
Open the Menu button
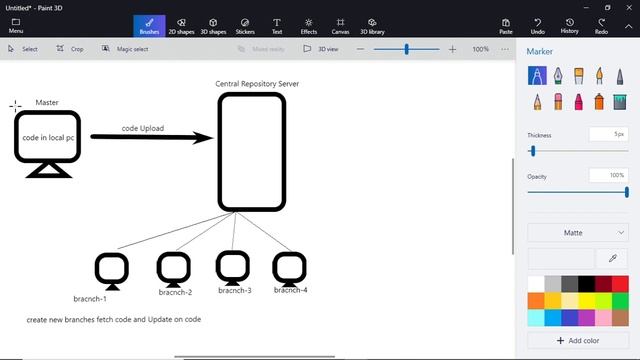point(16,26)
